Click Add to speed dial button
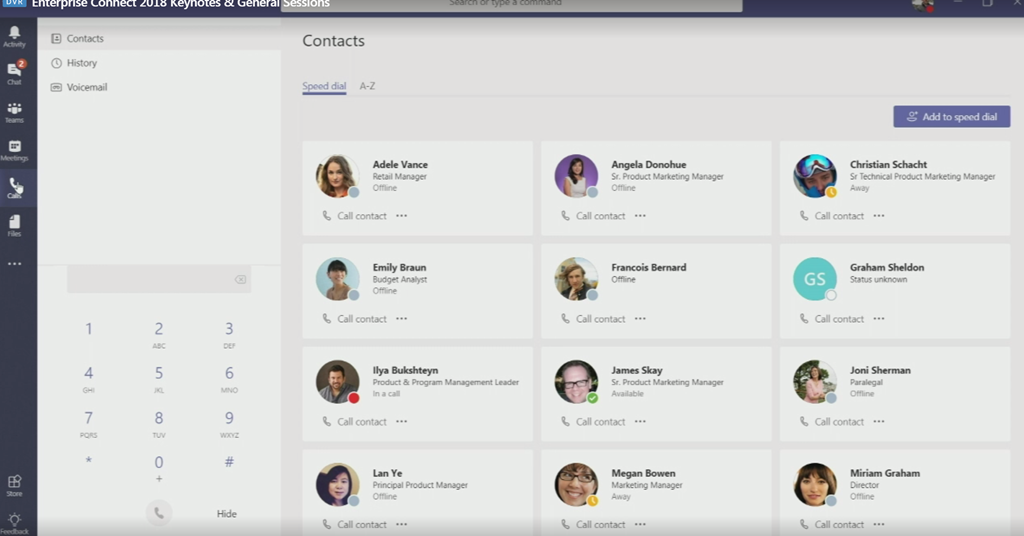 (x=951, y=117)
